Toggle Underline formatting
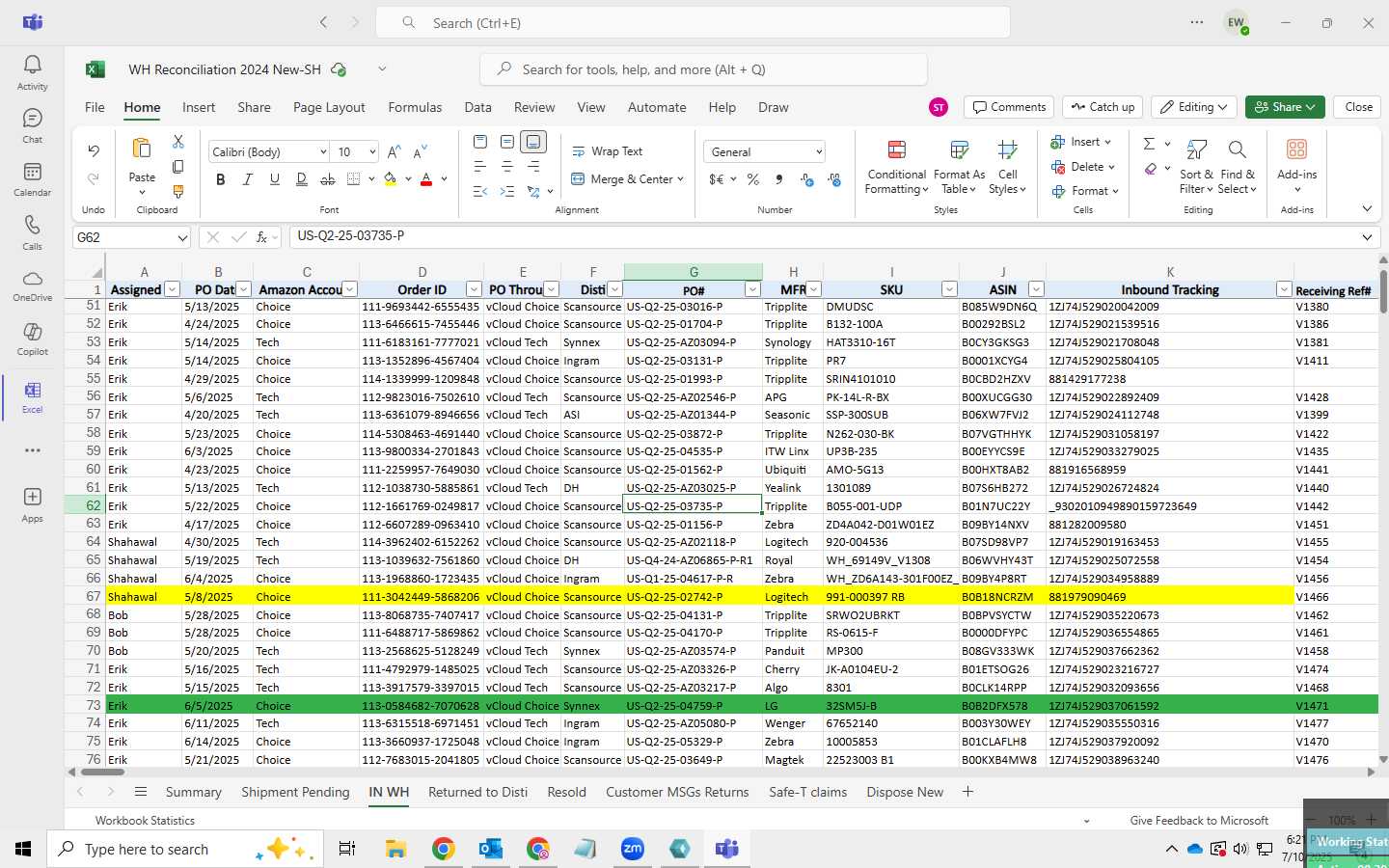1389x868 pixels. tap(275, 179)
